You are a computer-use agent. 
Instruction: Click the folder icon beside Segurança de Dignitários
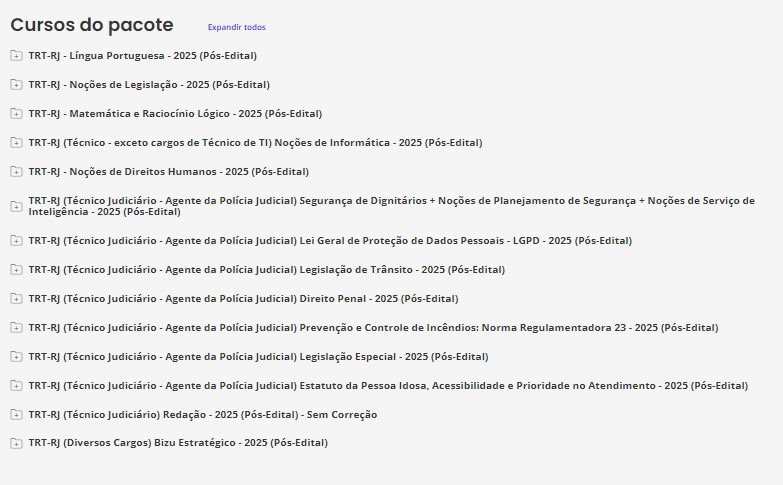[x=16, y=206]
